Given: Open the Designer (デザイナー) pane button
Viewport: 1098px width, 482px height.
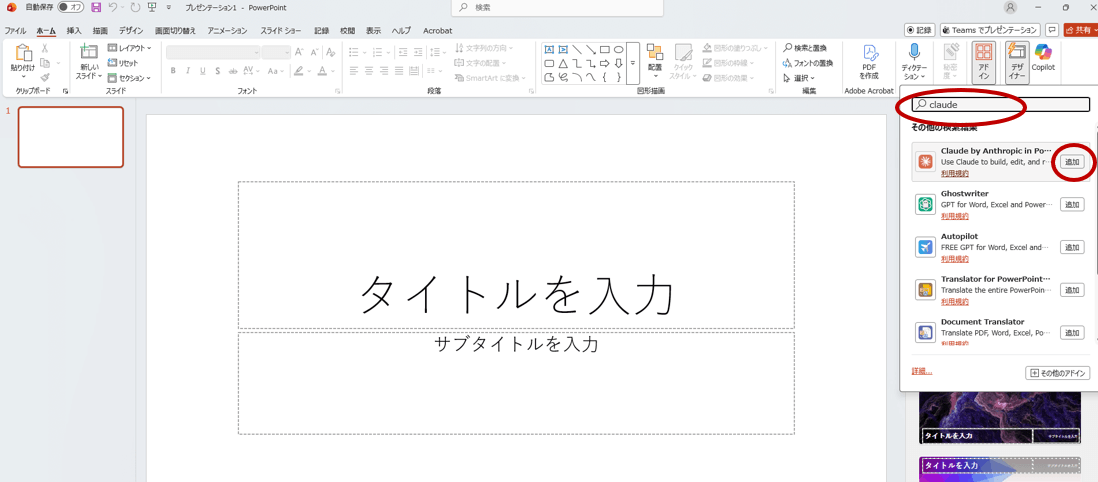Looking at the screenshot, I should tap(1016, 60).
